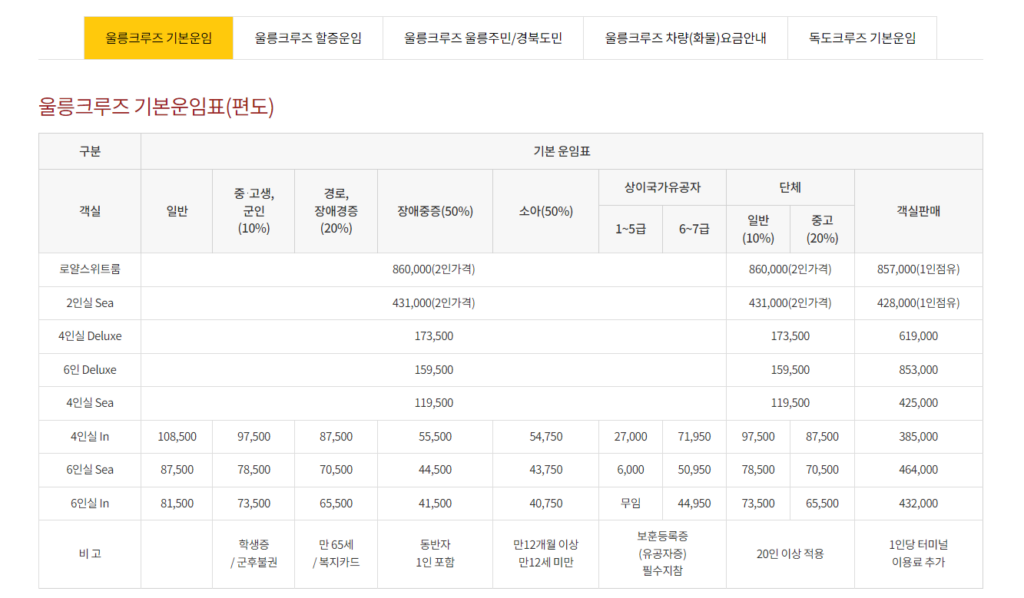Click the 425,000 room sale price

(x=918, y=403)
